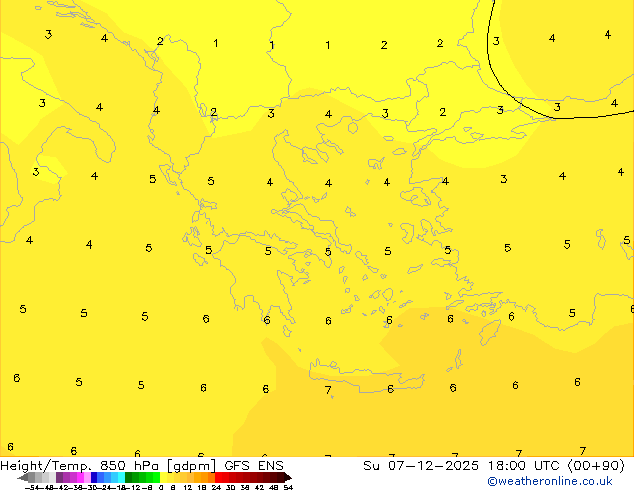This screenshot has height=490, width=634.
Task: Click the right dark-brown legend end arrow
Action: (x=288, y=478)
